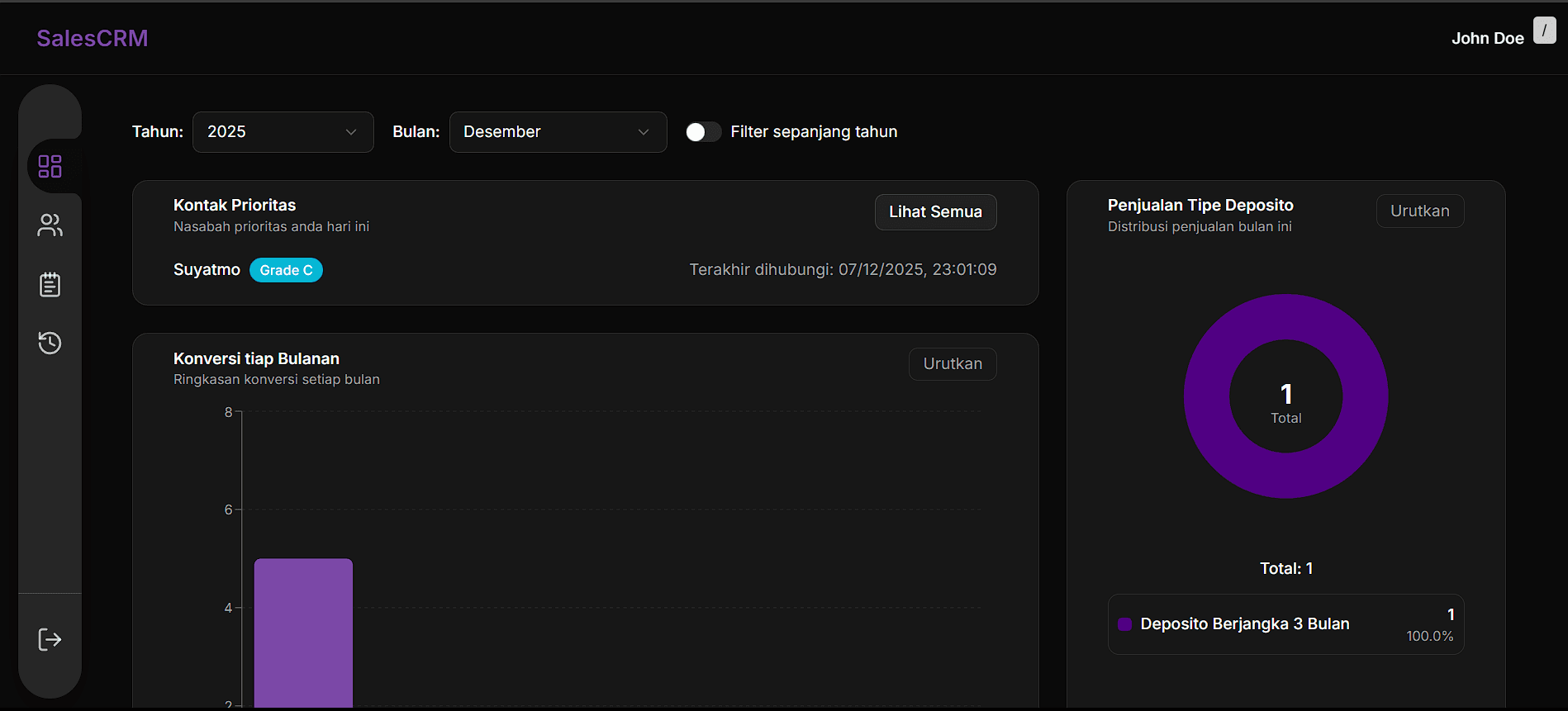Open the dashboard grid icon in sidebar
This screenshot has height=711, width=1568.
[50, 166]
